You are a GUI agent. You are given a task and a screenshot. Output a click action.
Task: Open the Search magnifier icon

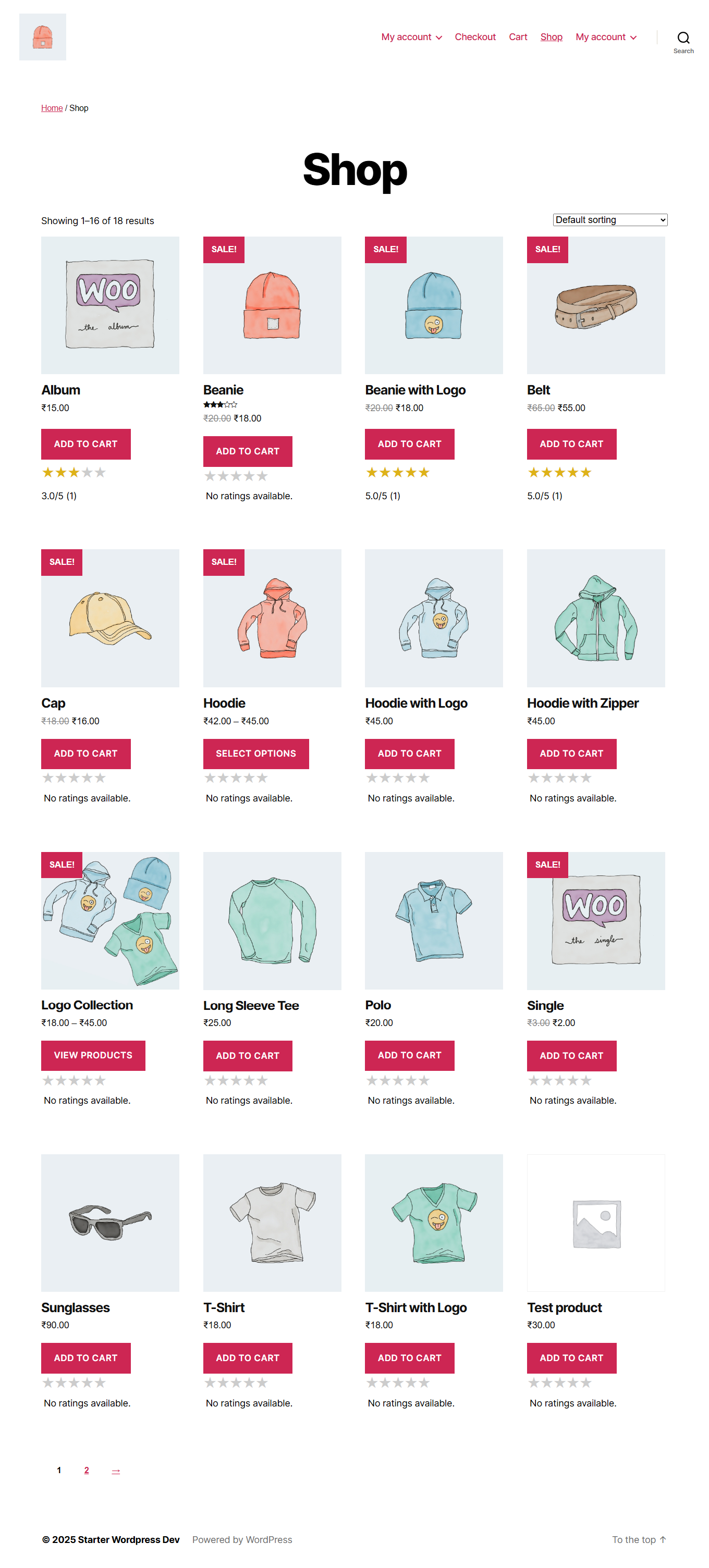683,39
